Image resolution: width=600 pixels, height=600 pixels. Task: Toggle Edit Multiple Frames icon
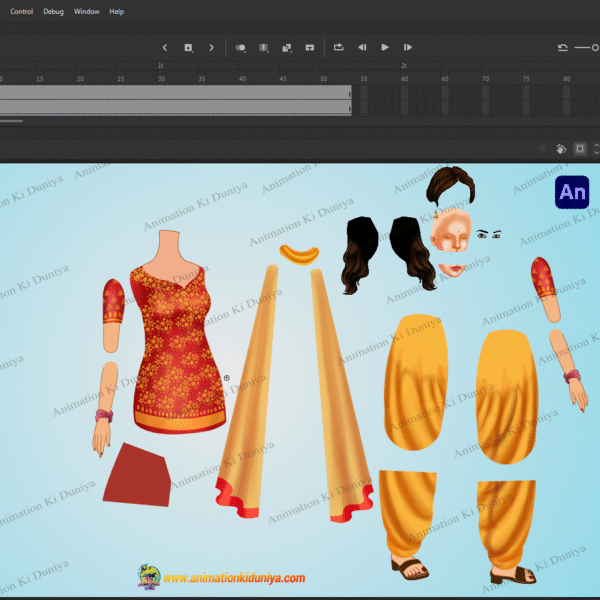(264, 47)
